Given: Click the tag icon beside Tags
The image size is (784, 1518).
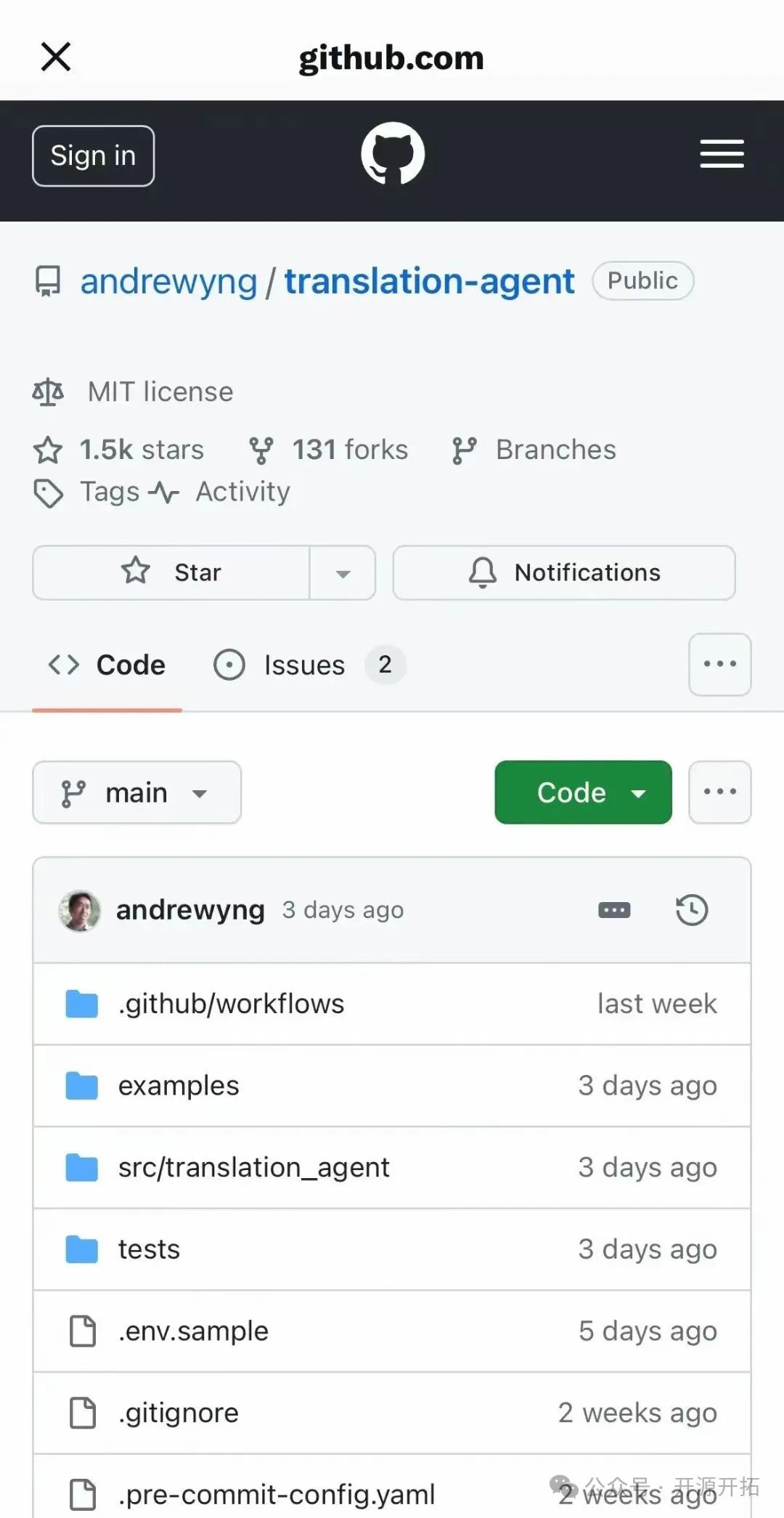Looking at the screenshot, I should 49,493.
